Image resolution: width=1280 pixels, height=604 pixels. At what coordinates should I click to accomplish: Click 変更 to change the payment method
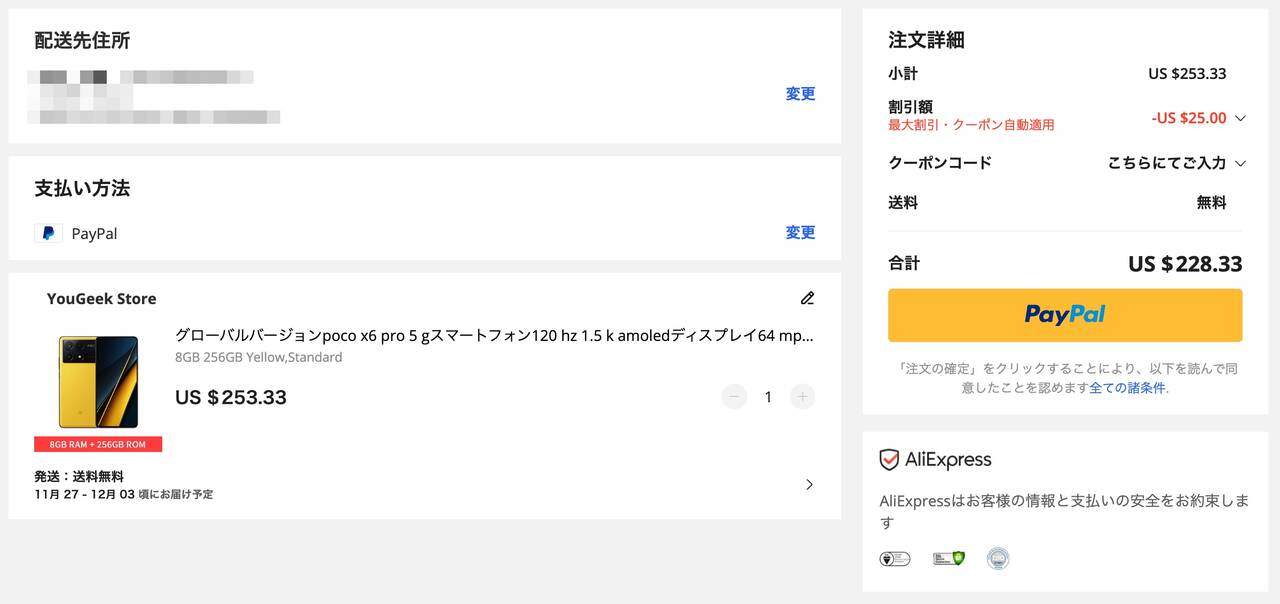[800, 233]
